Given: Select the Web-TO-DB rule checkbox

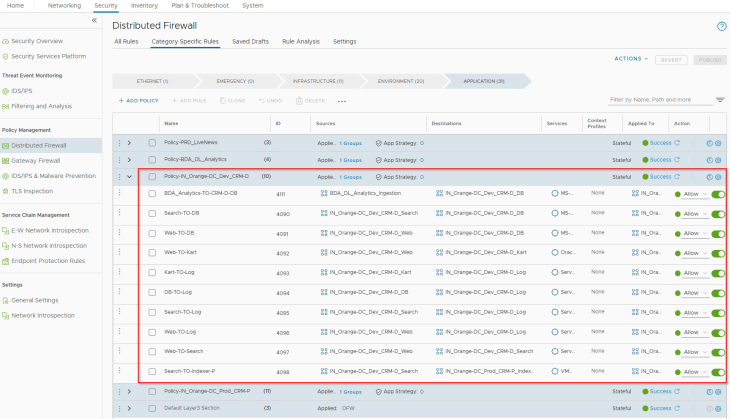Looking at the screenshot, I should pos(152,233).
